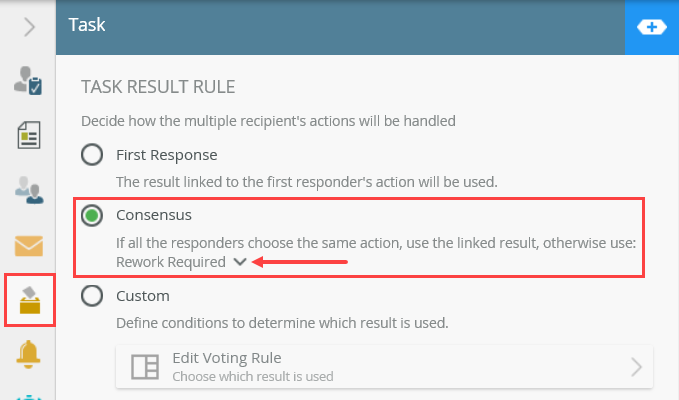
Task: Open the voting result rule icon
Action: 28,299
